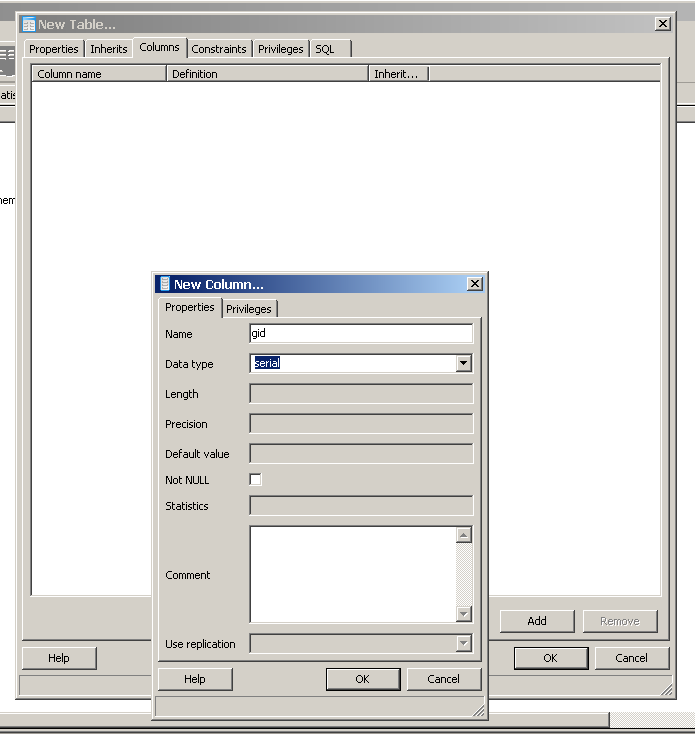Screen dimensions: 695x734
Task: Click the Name field containing gid
Action: pyautogui.click(x=360, y=334)
